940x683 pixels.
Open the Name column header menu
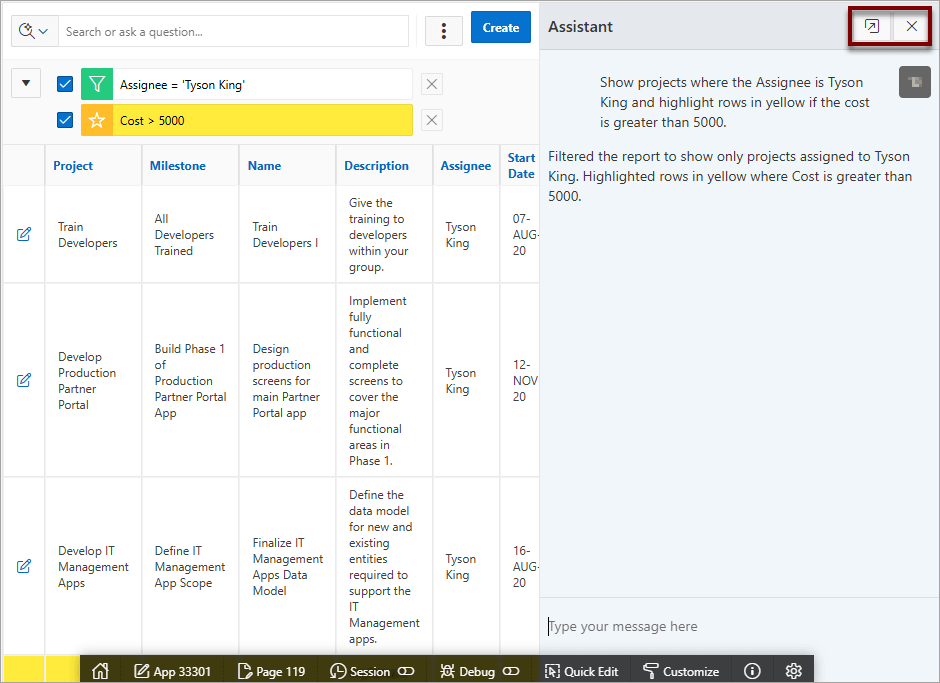[x=264, y=166]
